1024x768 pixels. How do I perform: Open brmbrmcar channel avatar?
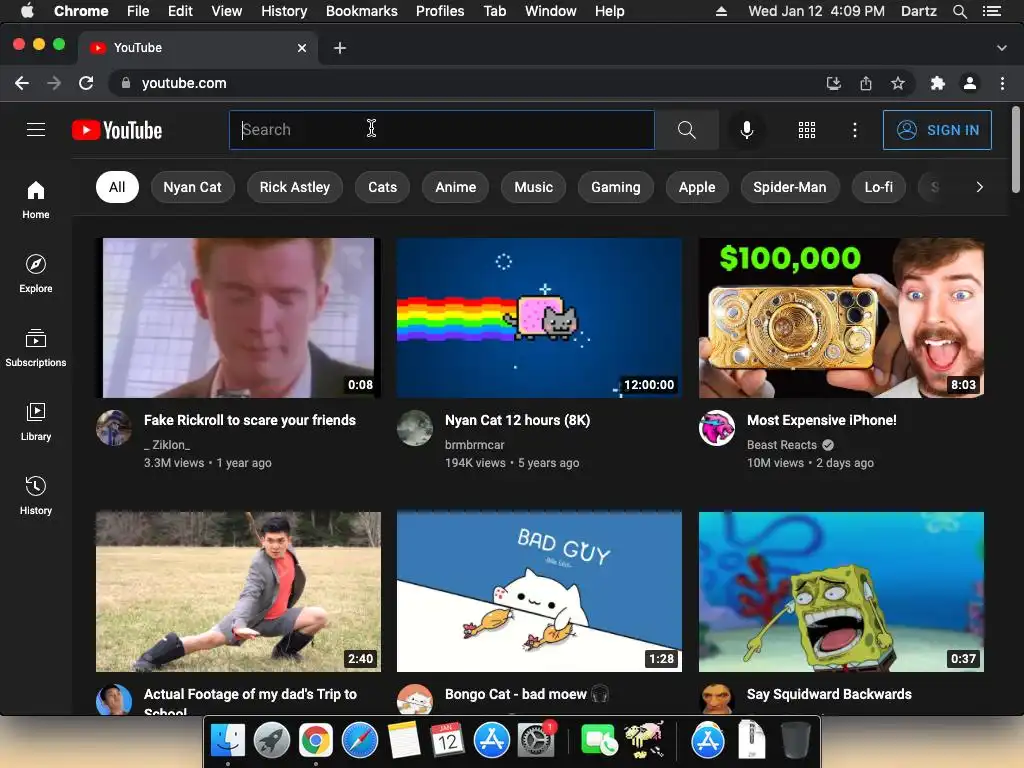(x=415, y=428)
